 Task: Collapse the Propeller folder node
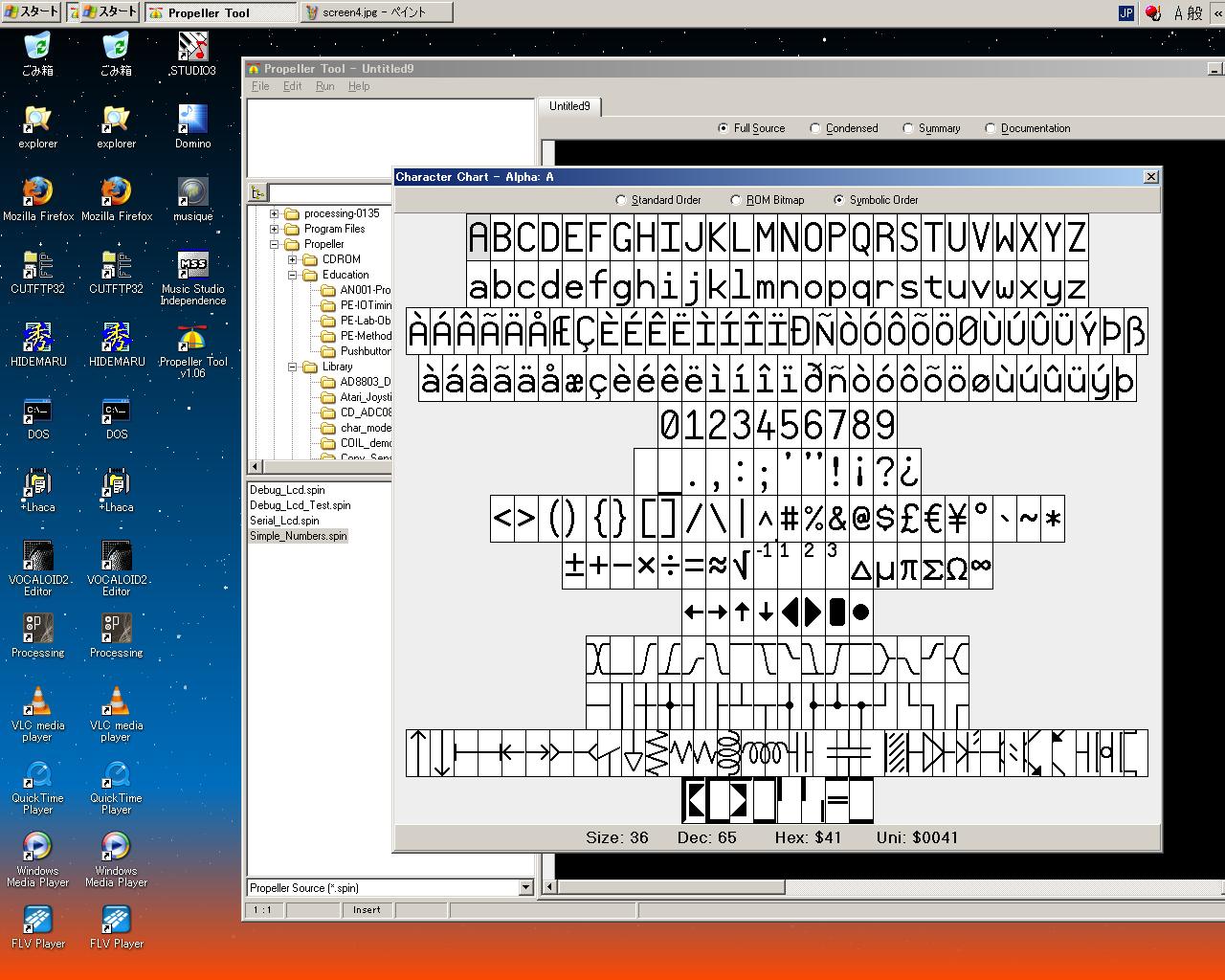coord(275,244)
